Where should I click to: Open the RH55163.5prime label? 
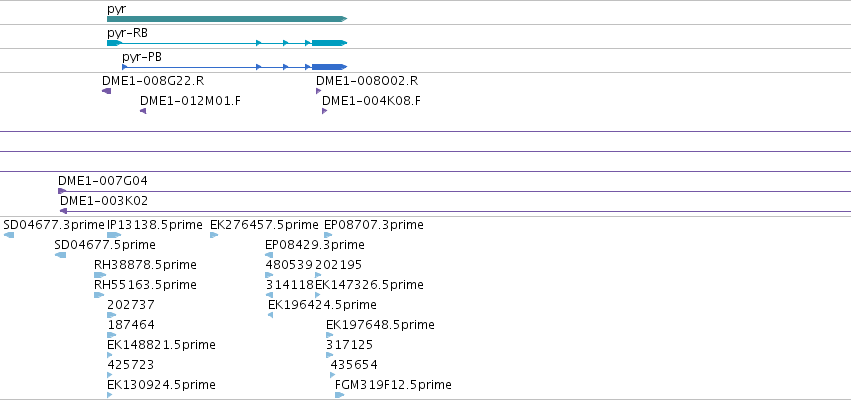[x=145, y=285]
